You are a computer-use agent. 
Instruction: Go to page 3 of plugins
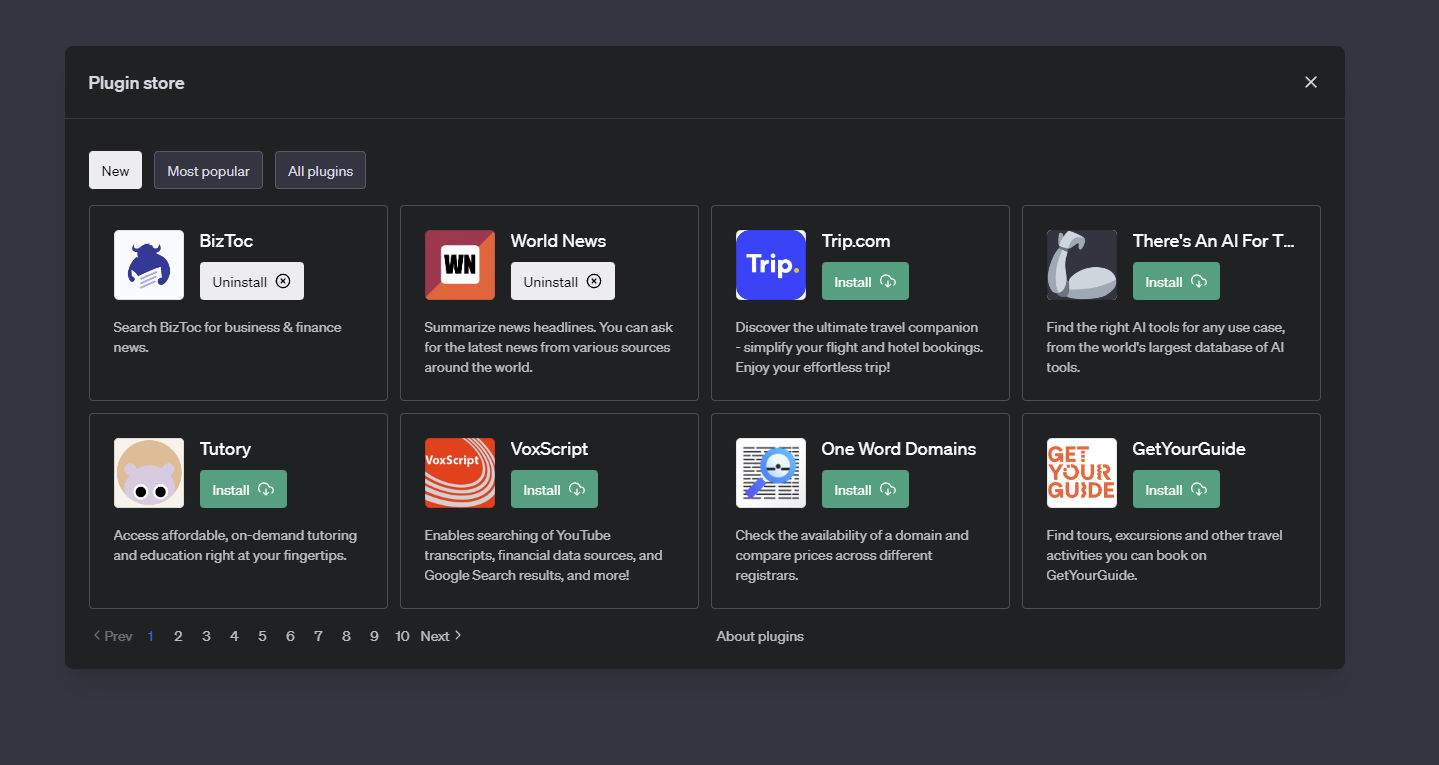206,636
